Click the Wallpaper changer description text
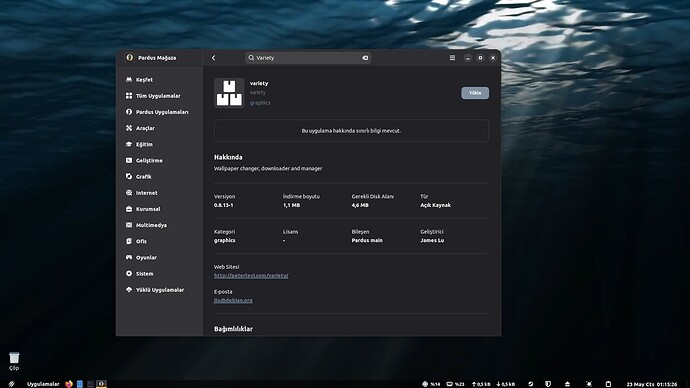 pos(268,168)
